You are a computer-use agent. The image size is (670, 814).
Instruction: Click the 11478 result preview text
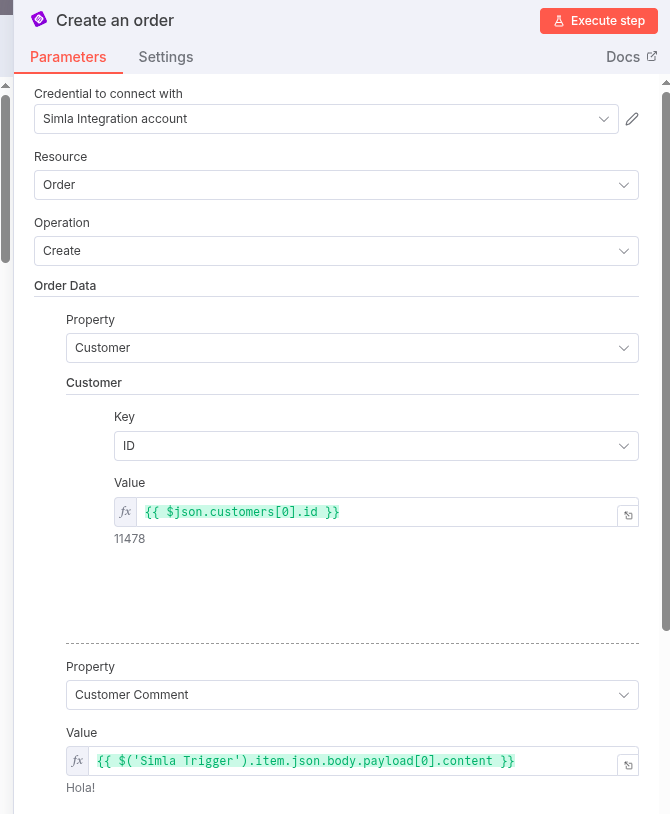click(x=129, y=539)
